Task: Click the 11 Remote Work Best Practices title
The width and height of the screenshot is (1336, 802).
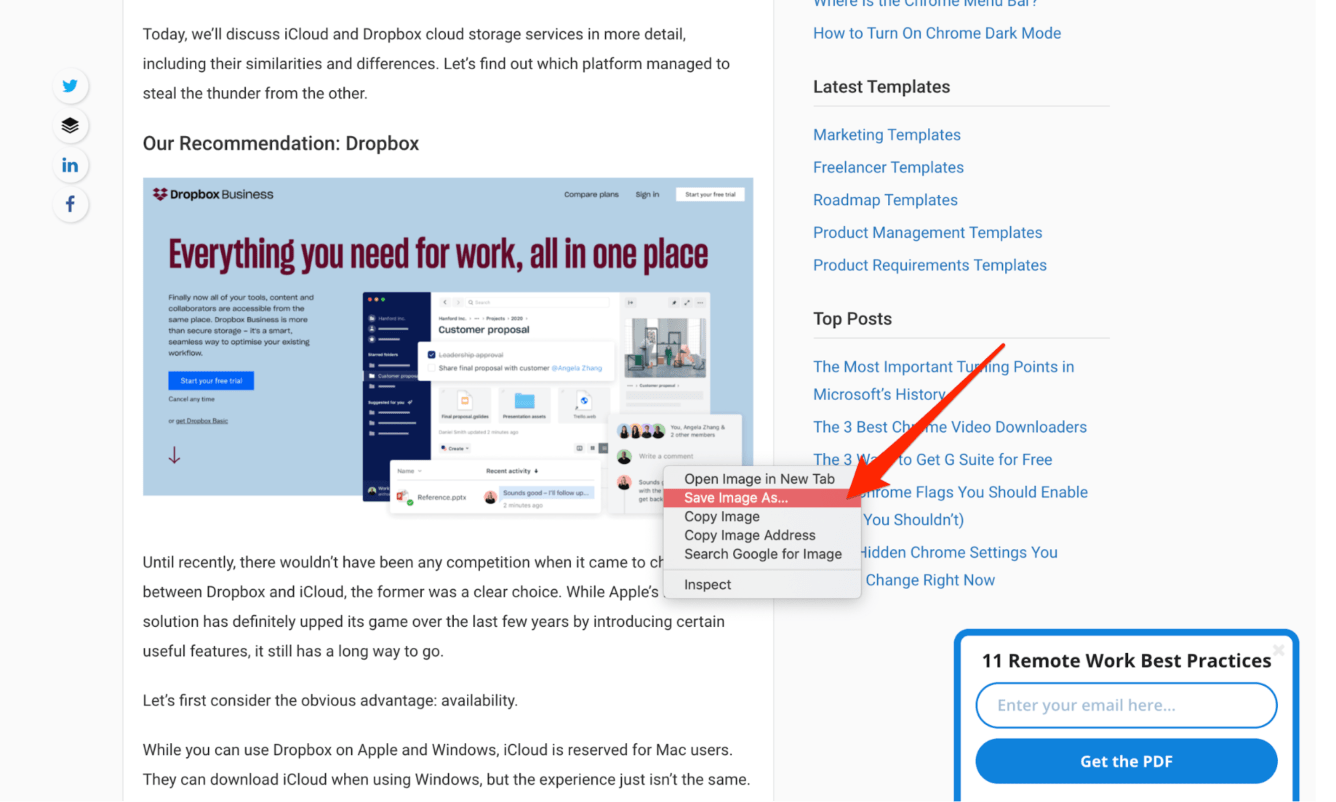Action: click(x=1126, y=661)
